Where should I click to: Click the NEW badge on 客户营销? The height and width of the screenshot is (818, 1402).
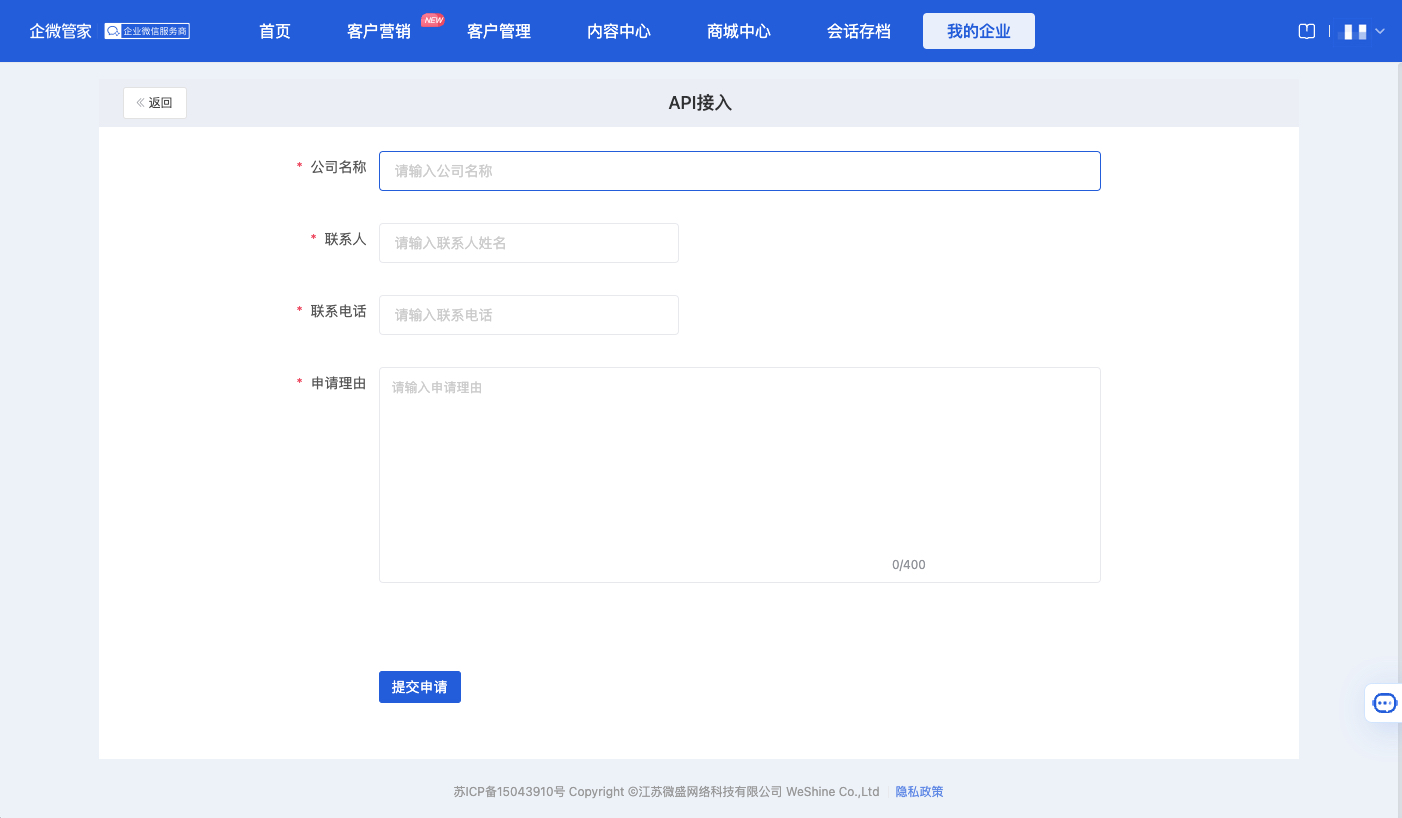(431, 19)
